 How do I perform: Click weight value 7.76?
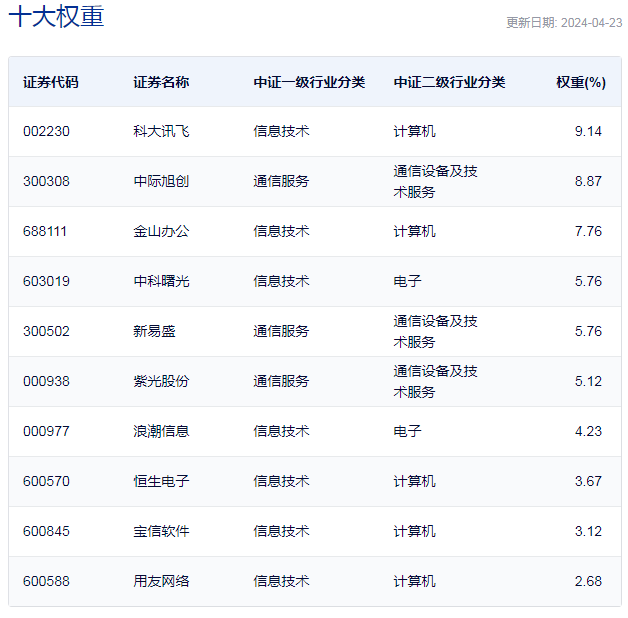(588, 231)
